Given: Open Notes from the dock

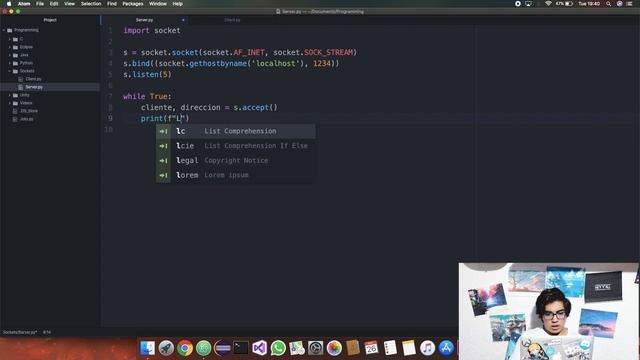Looking at the screenshot, I should 409,348.
